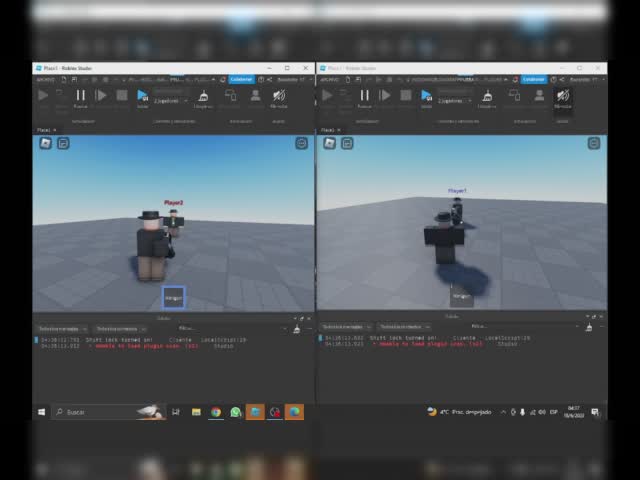
Task: Open the more options icon in right viewport
Action: (594, 143)
